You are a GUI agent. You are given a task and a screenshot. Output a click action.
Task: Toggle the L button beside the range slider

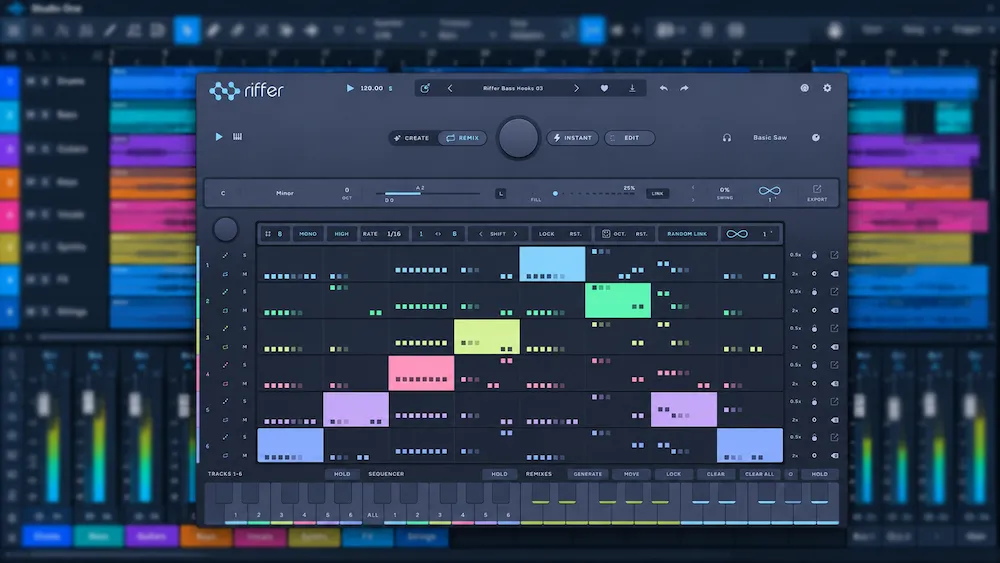pos(501,193)
